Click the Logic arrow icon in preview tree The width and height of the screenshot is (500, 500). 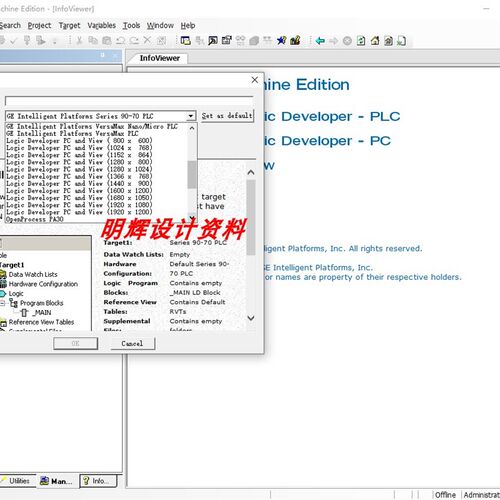(3, 294)
